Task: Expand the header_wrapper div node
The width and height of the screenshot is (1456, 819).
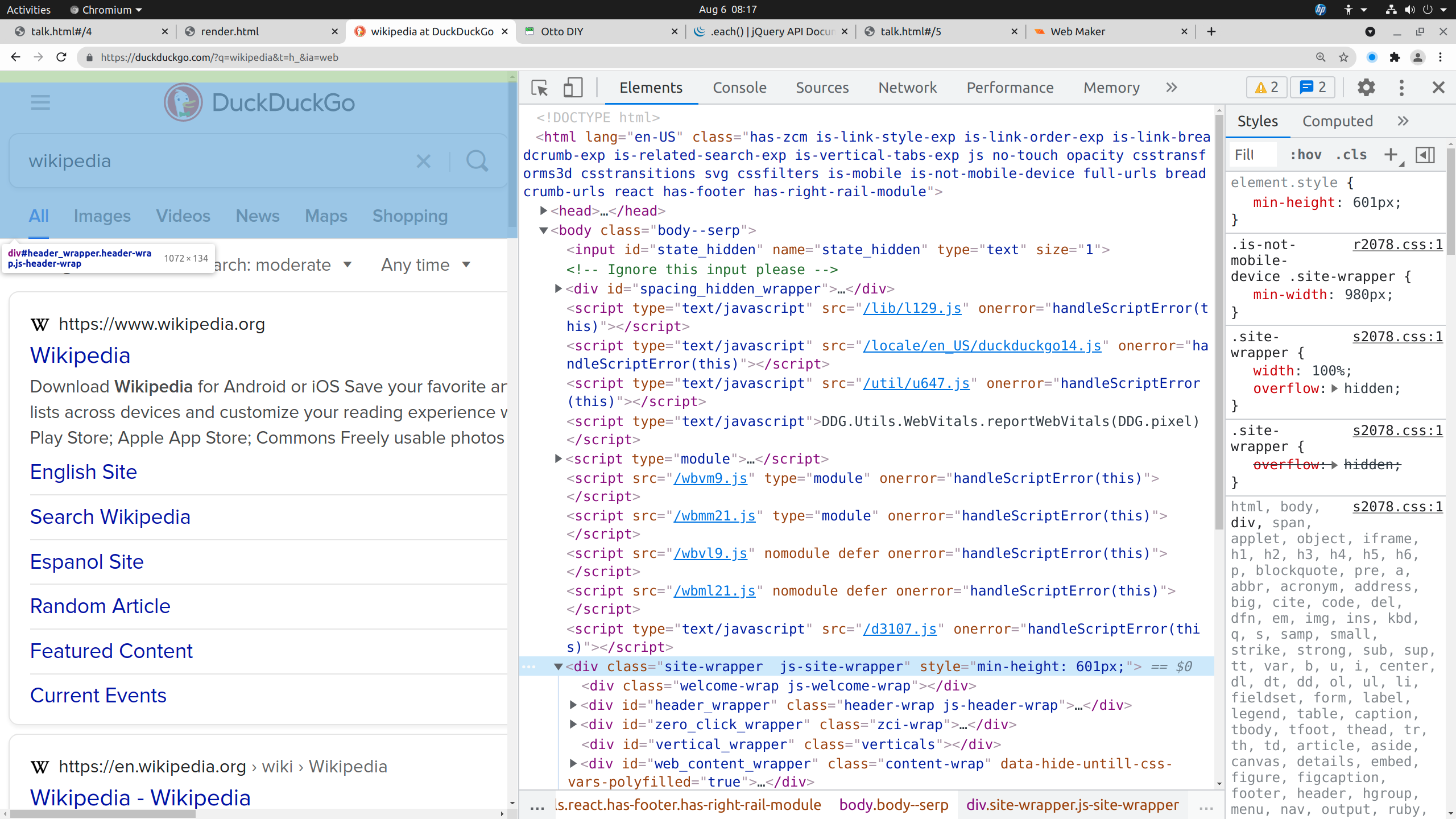Action: pyautogui.click(x=573, y=705)
